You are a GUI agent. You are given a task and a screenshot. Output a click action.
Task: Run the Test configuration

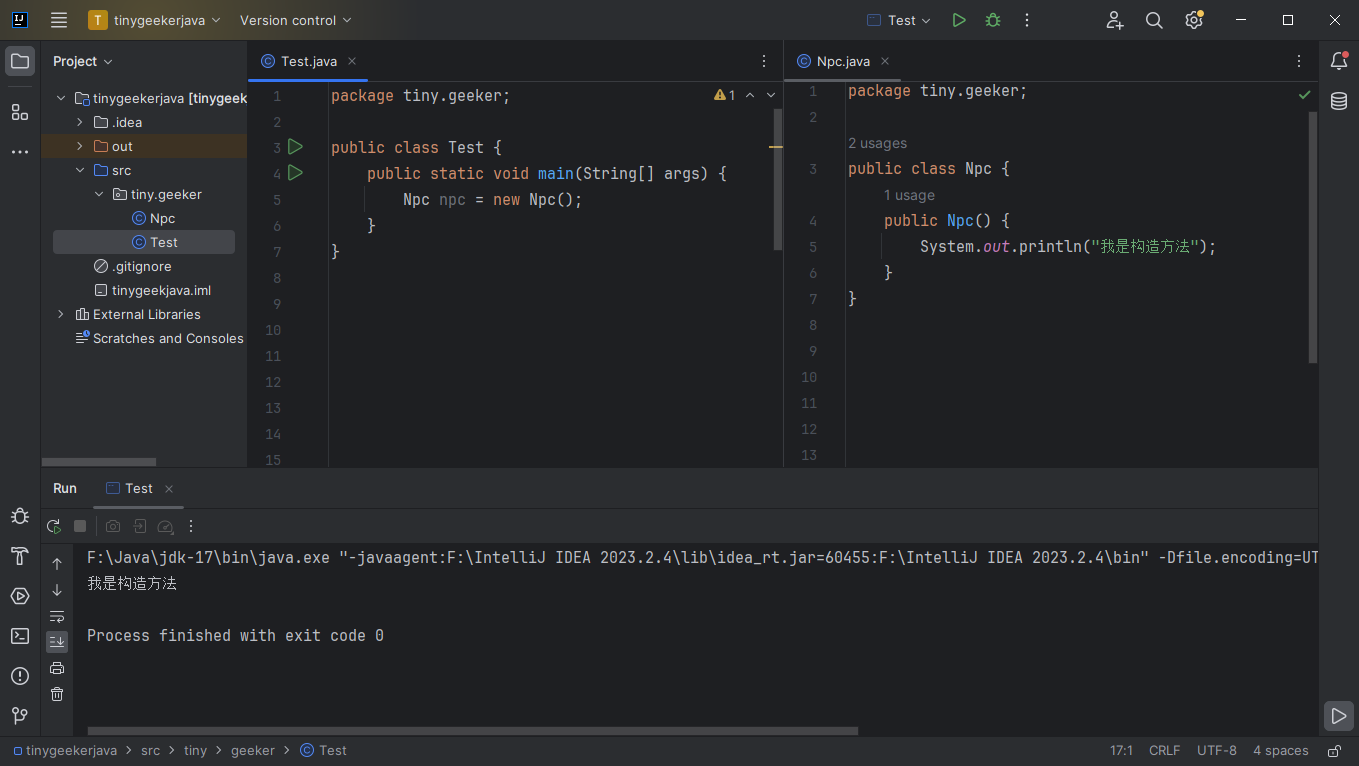coord(959,20)
